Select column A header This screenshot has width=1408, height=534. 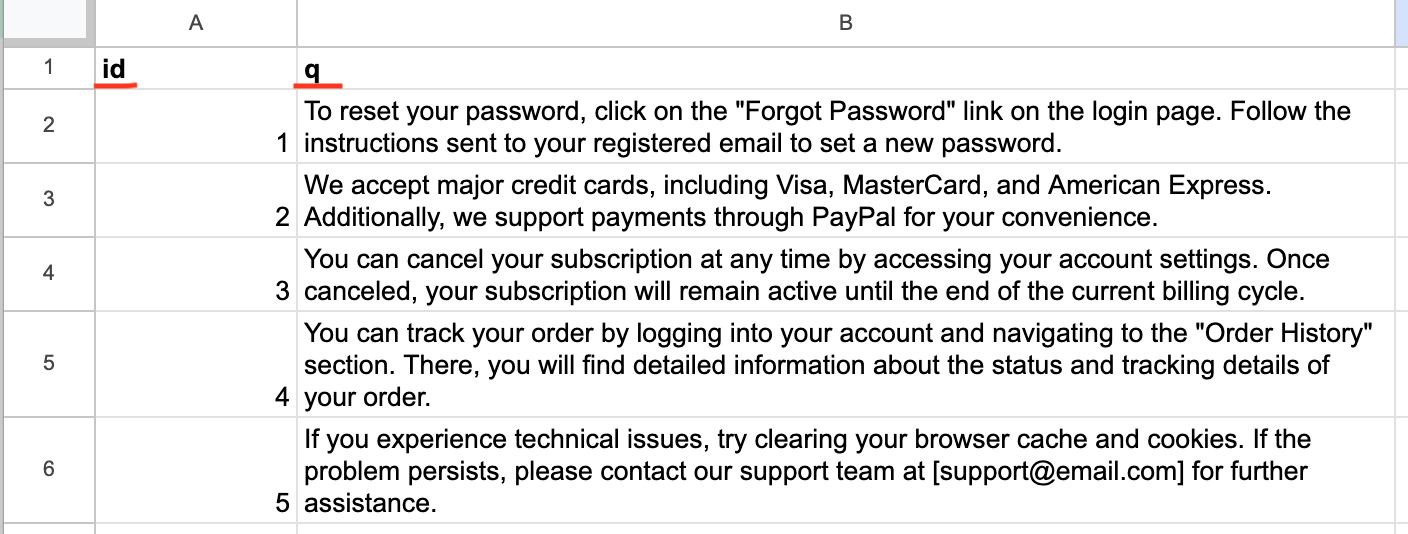(196, 22)
